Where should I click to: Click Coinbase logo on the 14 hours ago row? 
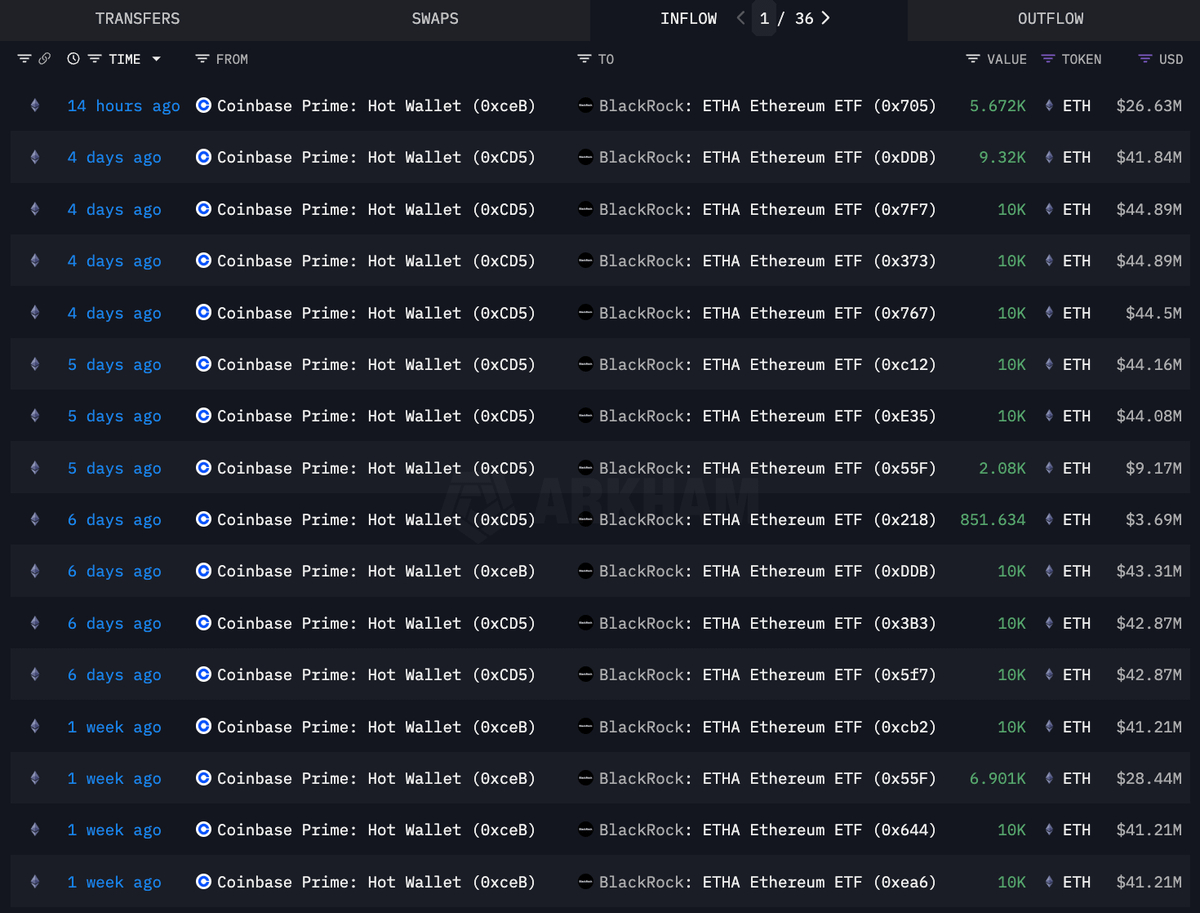click(x=204, y=105)
